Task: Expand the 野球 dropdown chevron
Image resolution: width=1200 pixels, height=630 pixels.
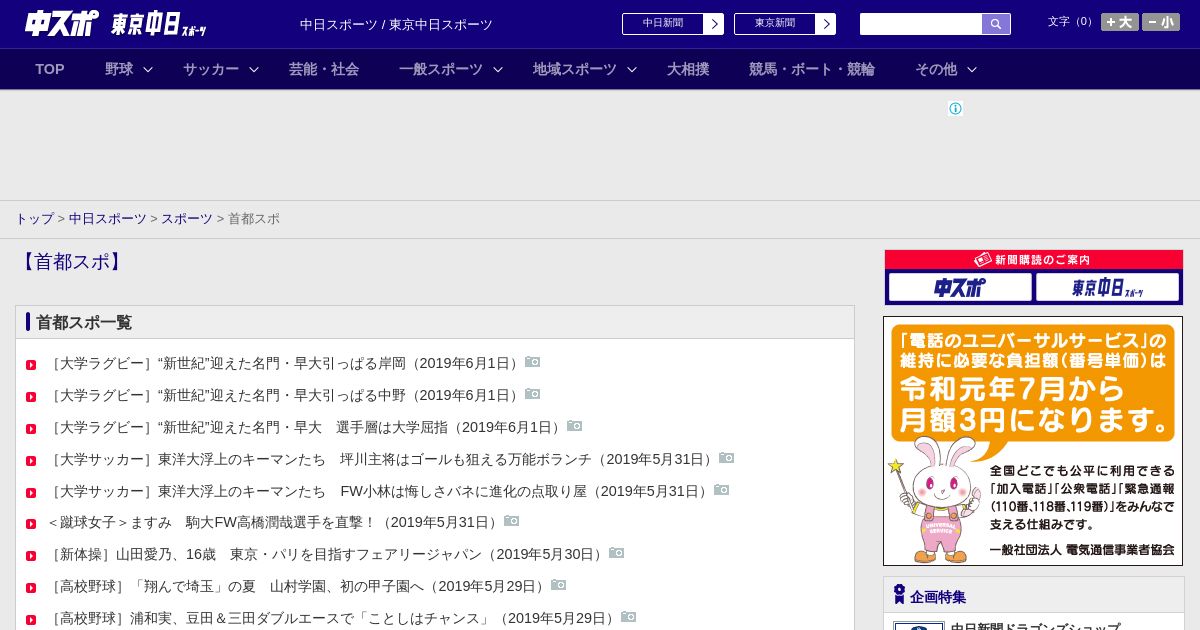Action: tap(148, 69)
